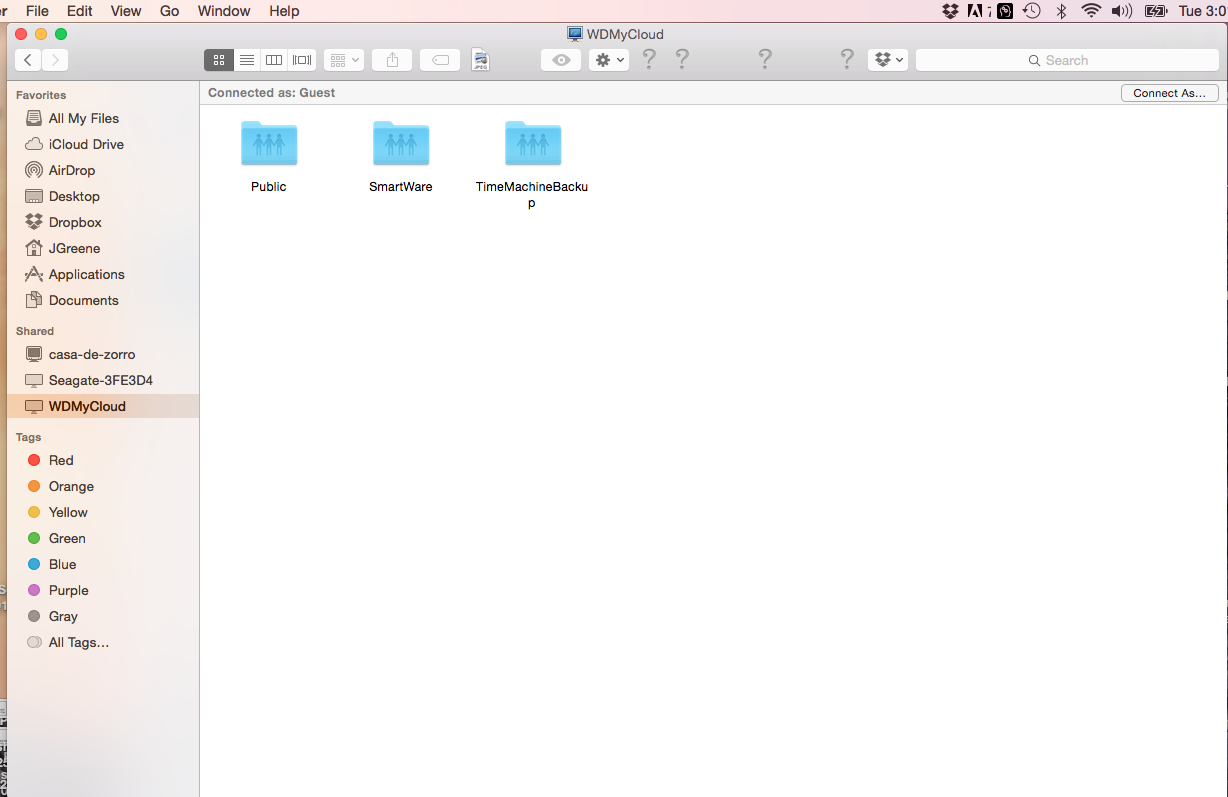
Task: Open All My Files in sidebar
Action: (x=84, y=118)
